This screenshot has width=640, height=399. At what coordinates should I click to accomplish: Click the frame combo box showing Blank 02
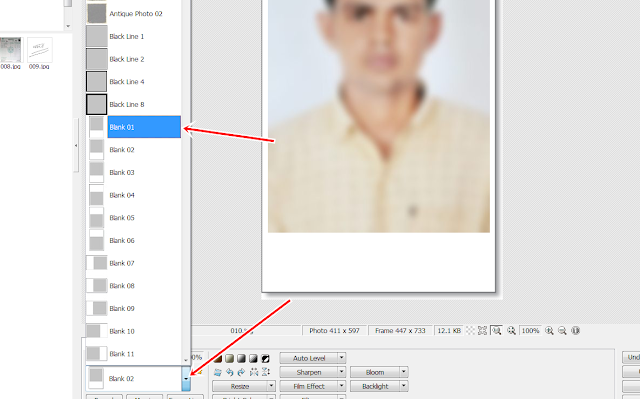138,379
